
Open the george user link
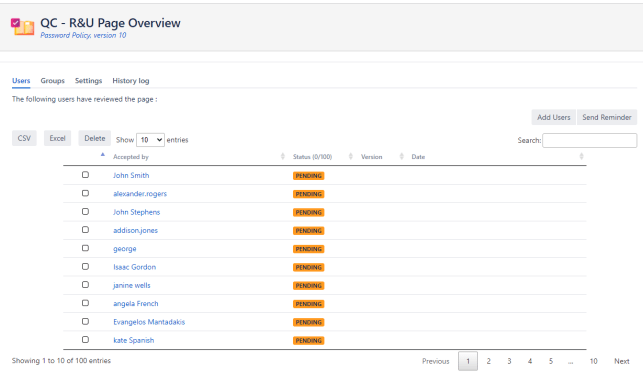pyautogui.click(x=125, y=249)
